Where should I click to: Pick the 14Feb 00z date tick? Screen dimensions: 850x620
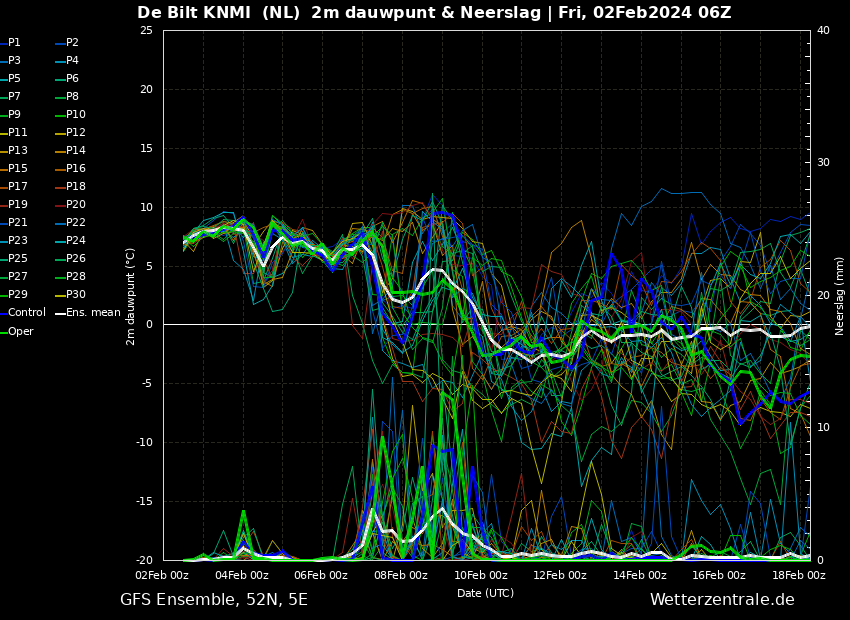[640, 576]
